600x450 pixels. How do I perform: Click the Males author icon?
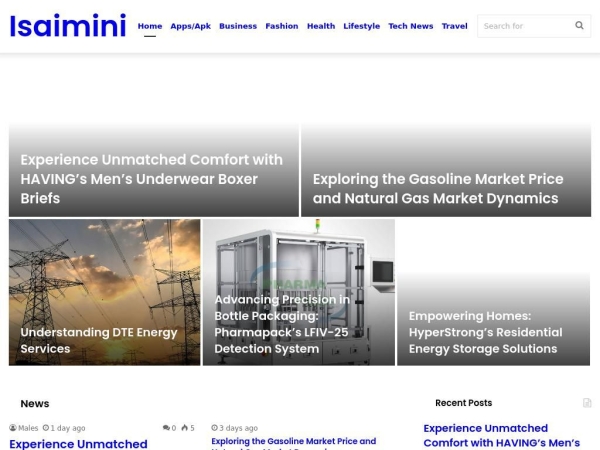13,428
